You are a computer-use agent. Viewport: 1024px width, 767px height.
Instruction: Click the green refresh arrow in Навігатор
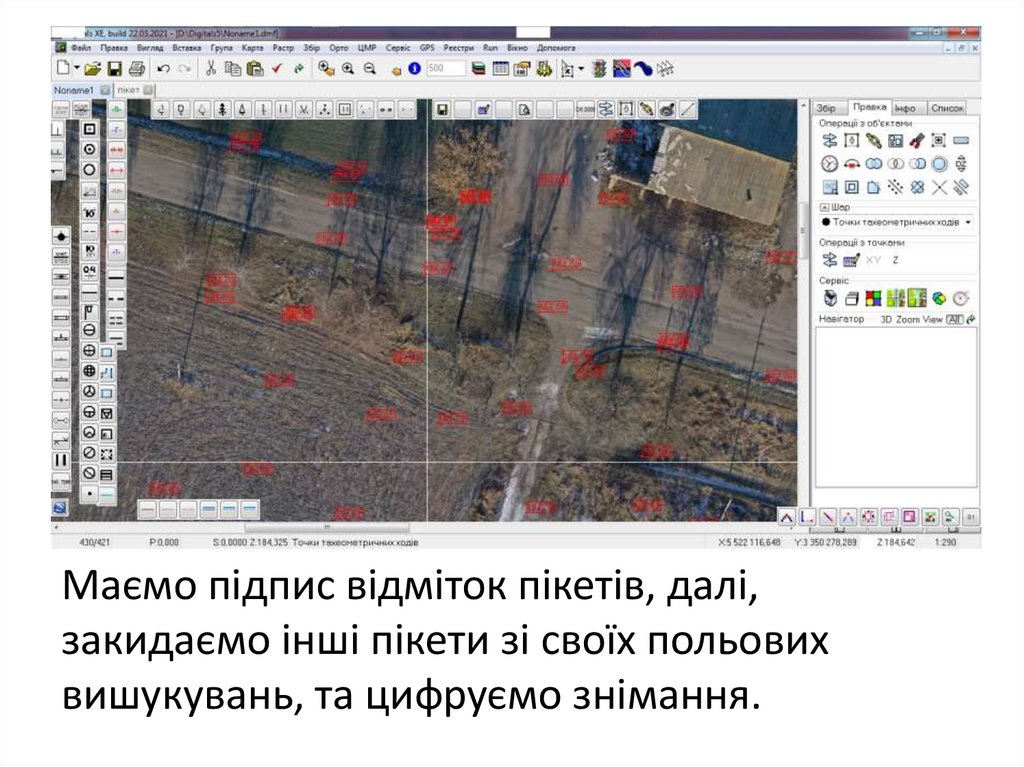(x=971, y=319)
